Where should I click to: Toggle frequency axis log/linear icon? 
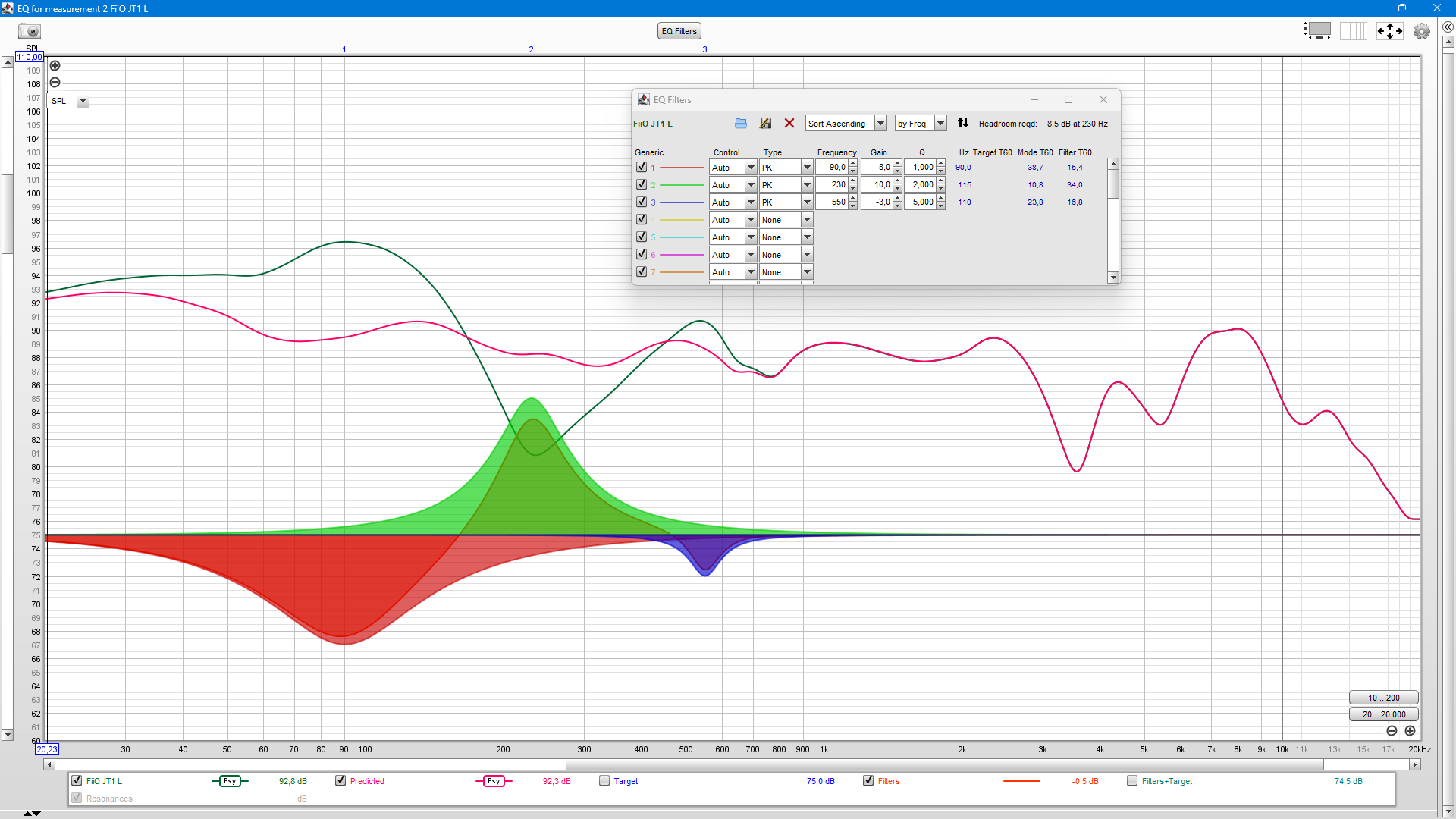pos(1354,31)
